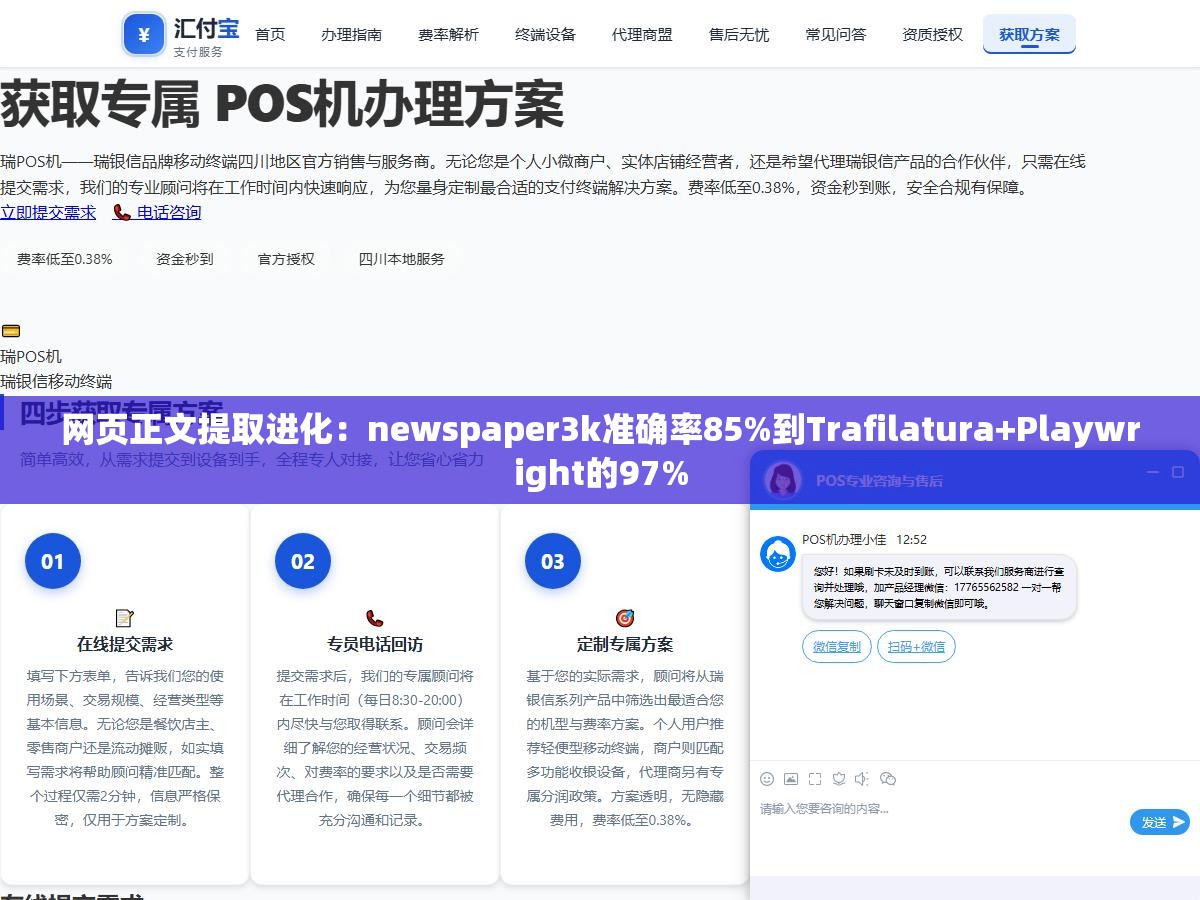Image resolution: width=1200 pixels, height=900 pixels.
Task: Click the agent avatar beside POS机办理小佳
Action: pyautogui.click(x=778, y=554)
